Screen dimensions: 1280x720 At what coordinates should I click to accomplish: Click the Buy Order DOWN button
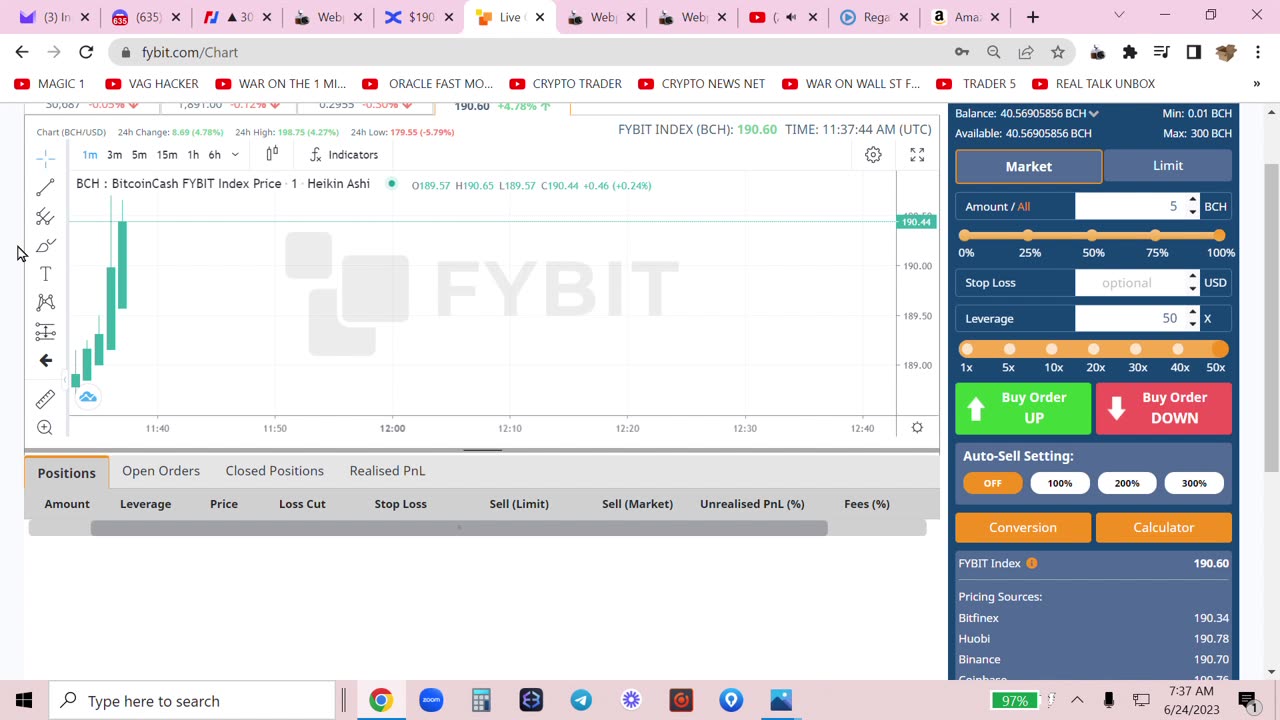click(1163, 408)
